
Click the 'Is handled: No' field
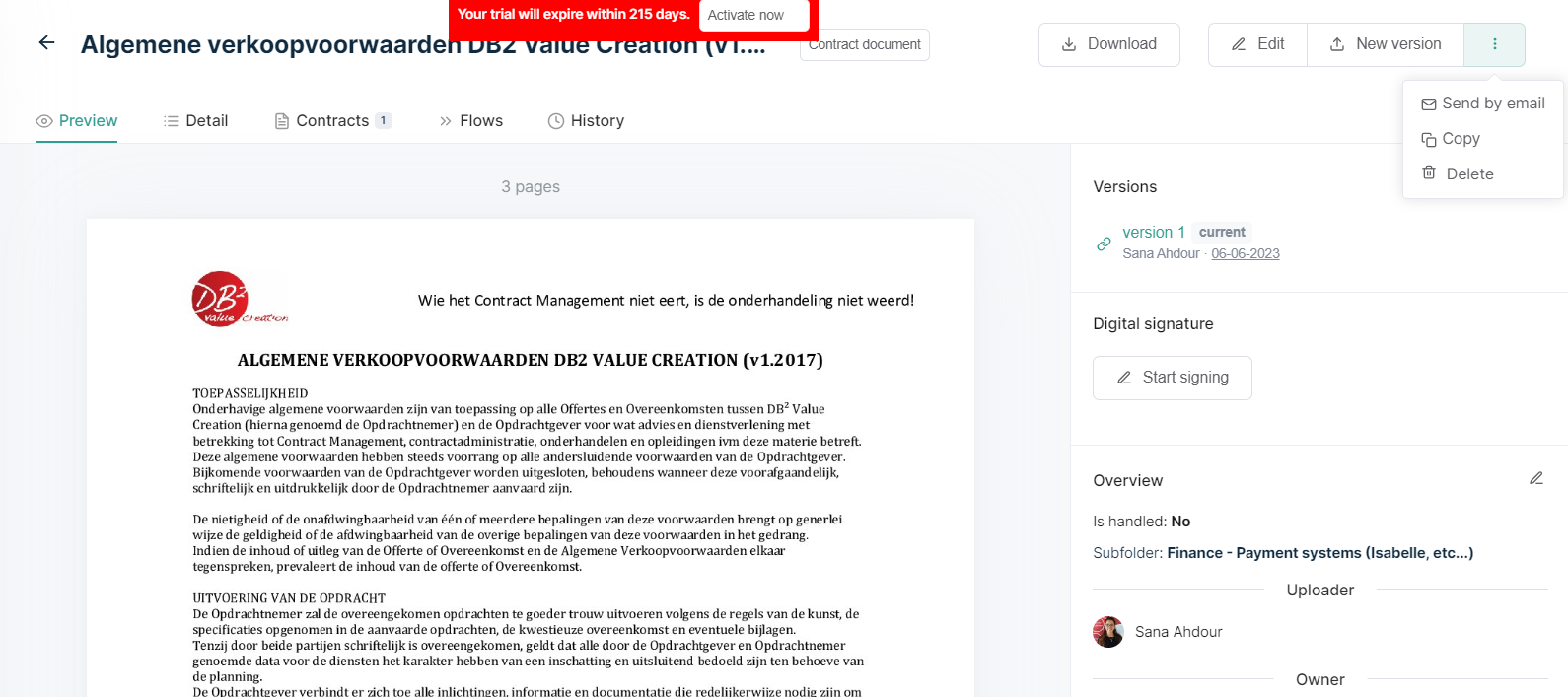1141,522
